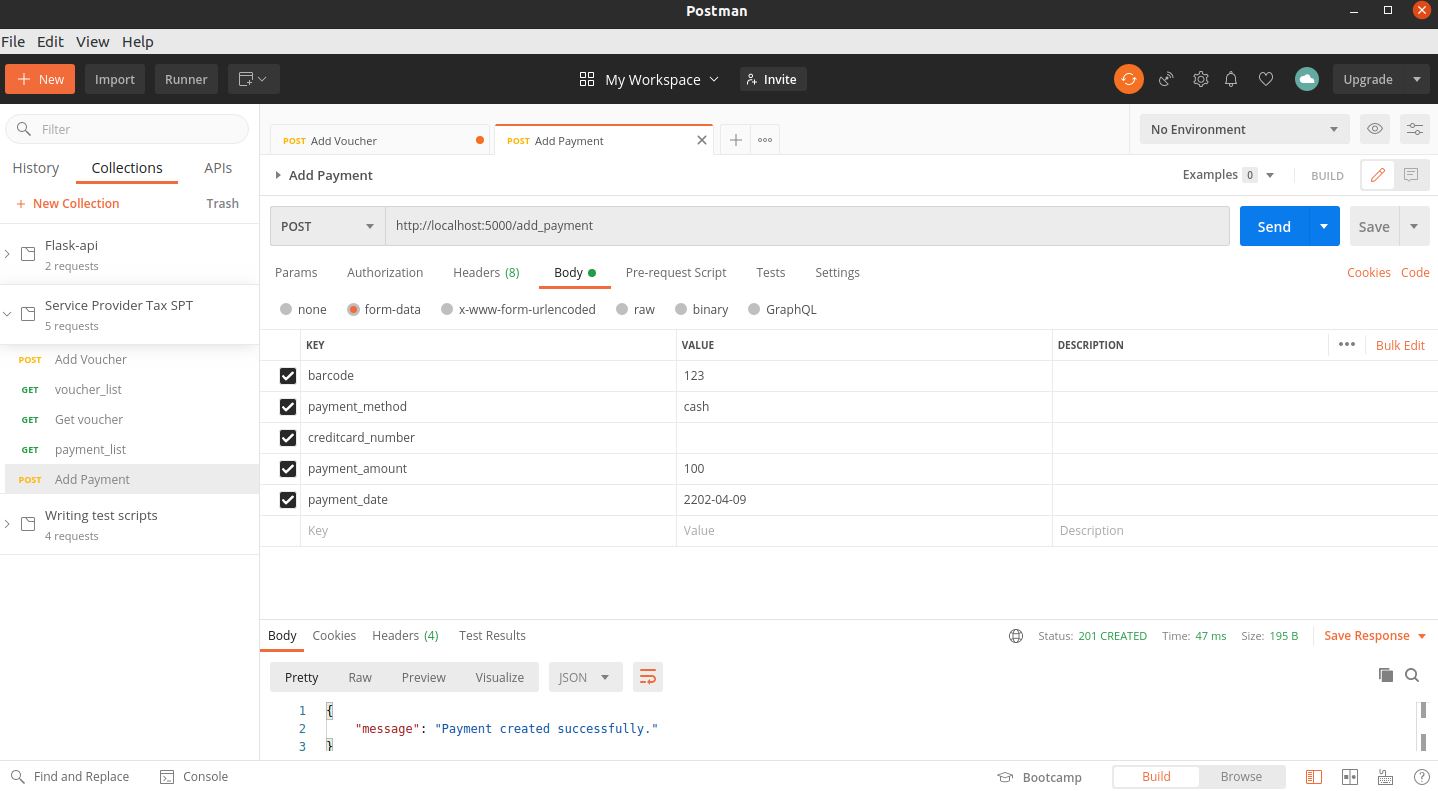
Task: Click the response wrap lines icon
Action: (647, 677)
